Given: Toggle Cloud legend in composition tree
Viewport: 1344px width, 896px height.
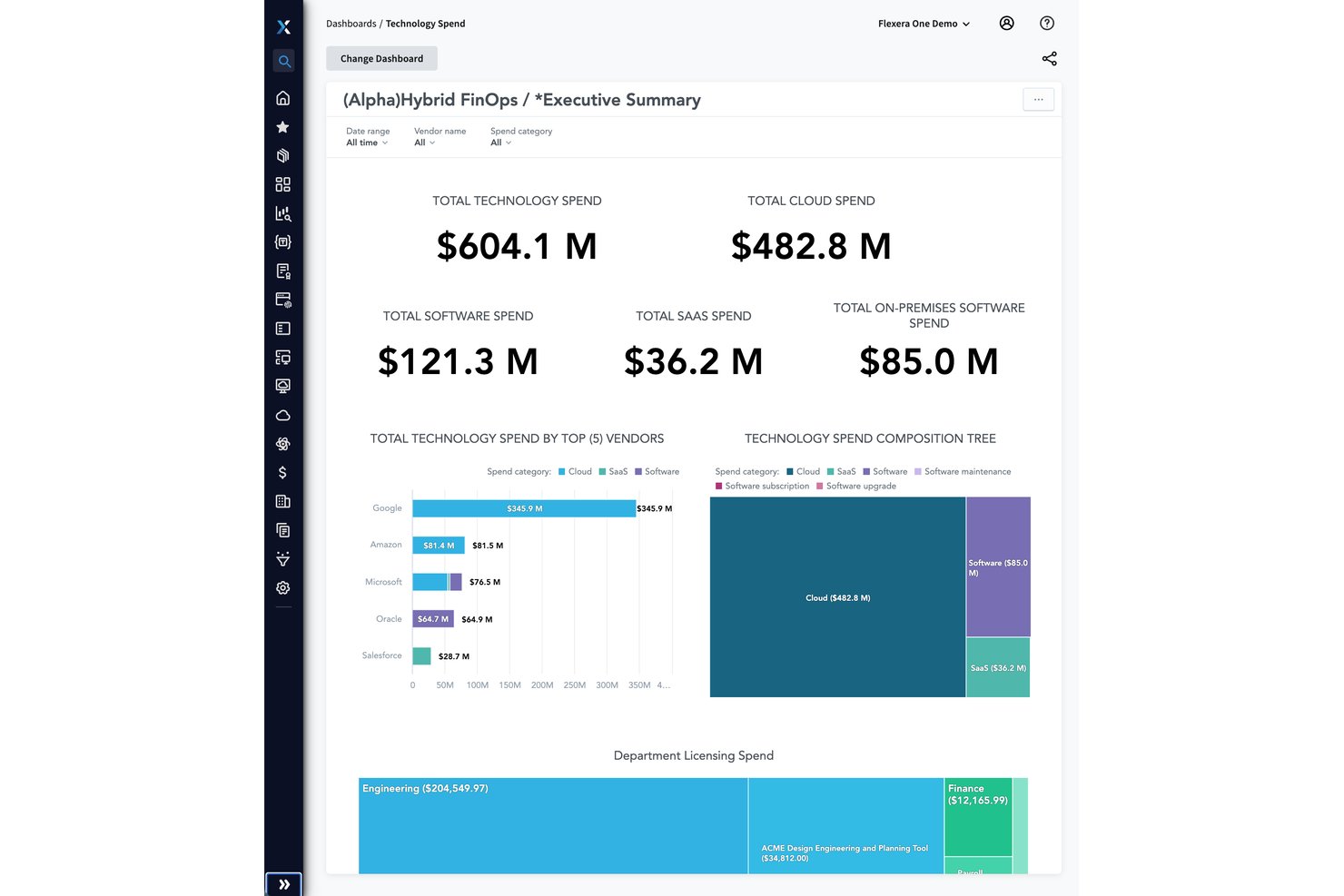Looking at the screenshot, I should pos(803,472).
